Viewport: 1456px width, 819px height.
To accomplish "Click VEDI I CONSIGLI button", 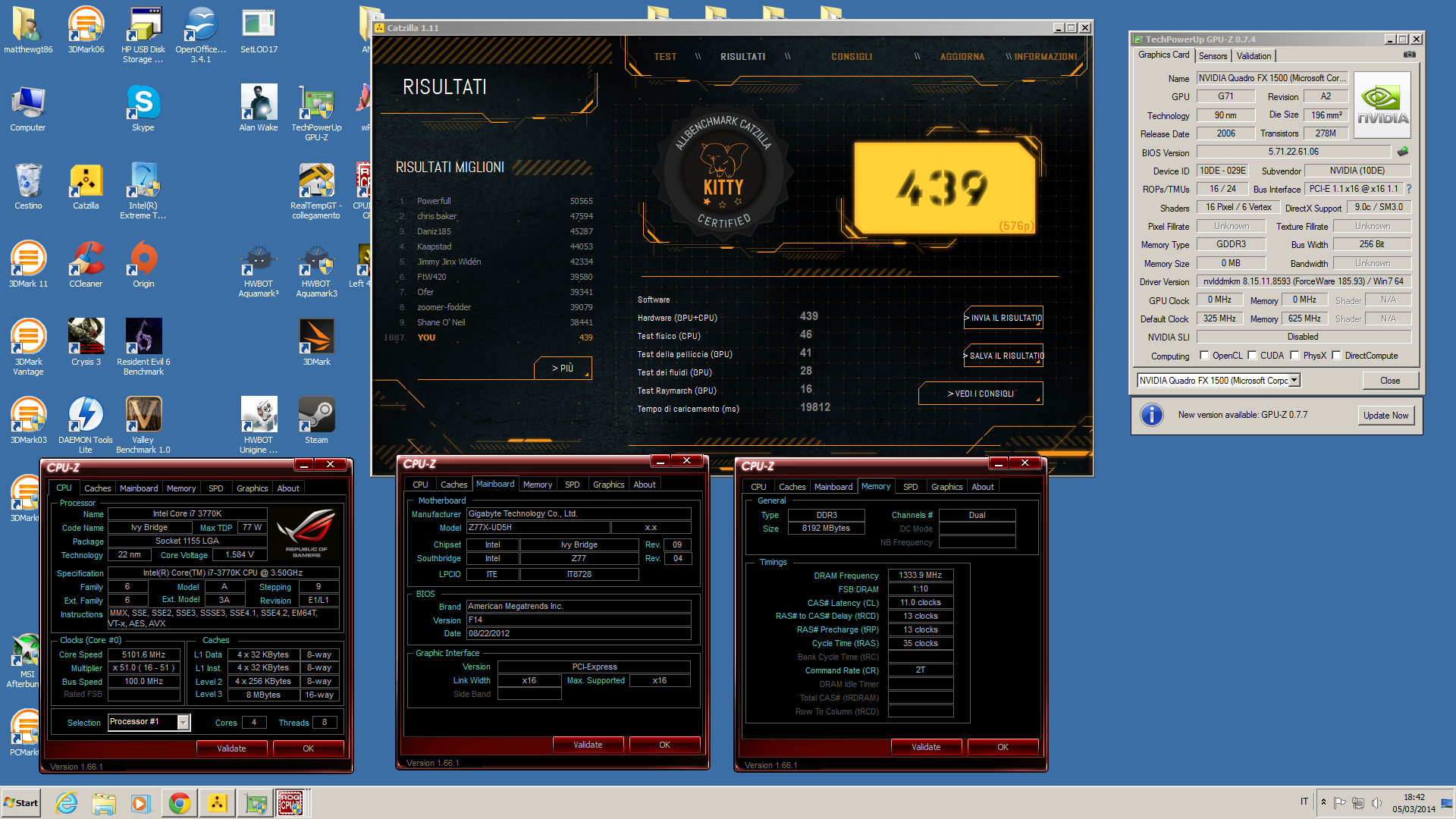I will 980,394.
